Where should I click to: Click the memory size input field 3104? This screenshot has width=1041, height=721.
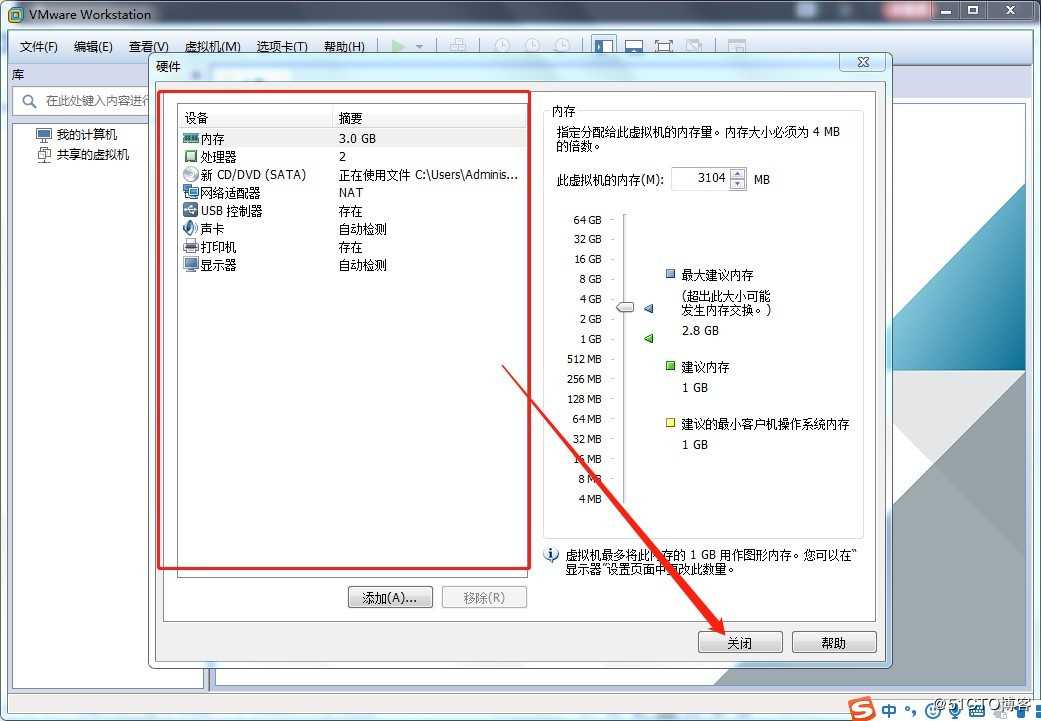tap(700, 179)
